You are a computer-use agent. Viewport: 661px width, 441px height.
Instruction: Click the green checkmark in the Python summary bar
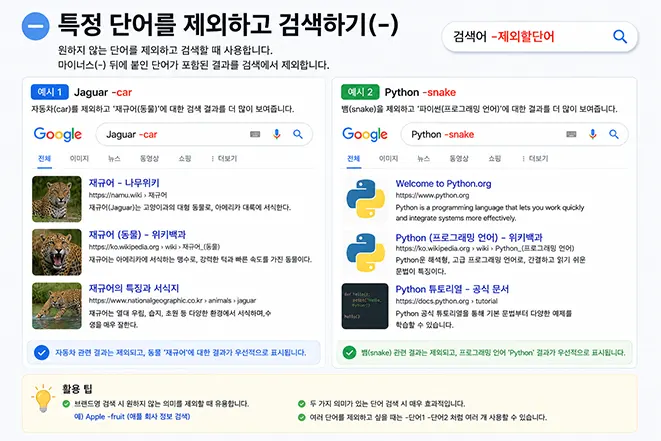click(x=349, y=352)
